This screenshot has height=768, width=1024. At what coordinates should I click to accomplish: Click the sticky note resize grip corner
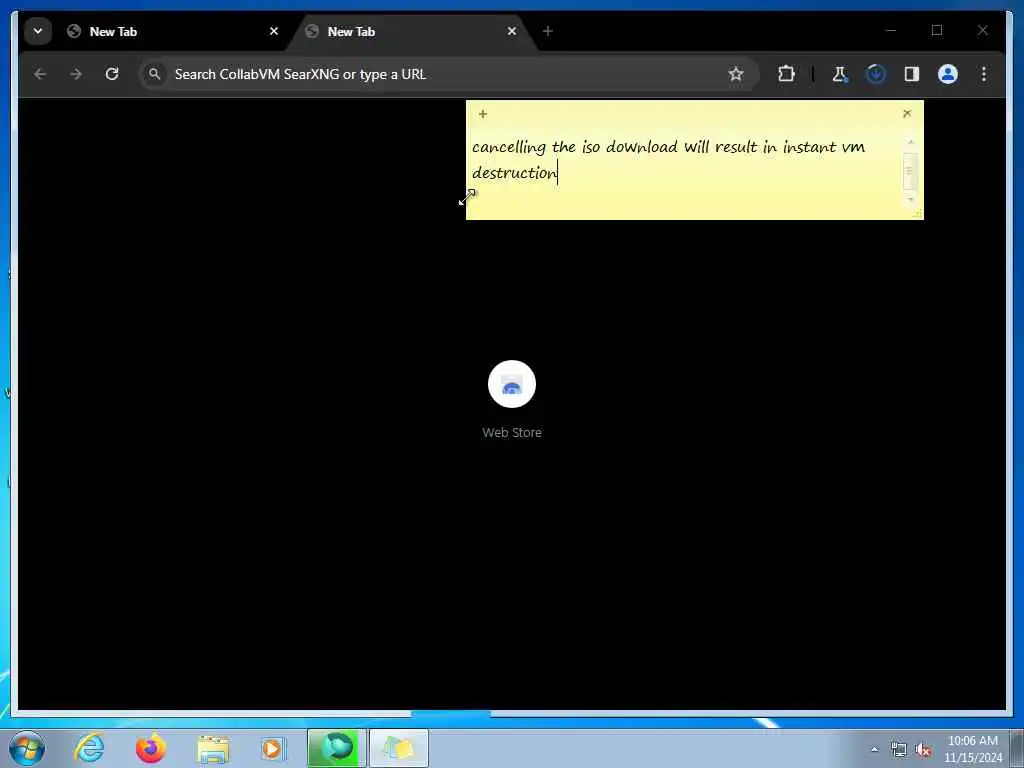918,214
